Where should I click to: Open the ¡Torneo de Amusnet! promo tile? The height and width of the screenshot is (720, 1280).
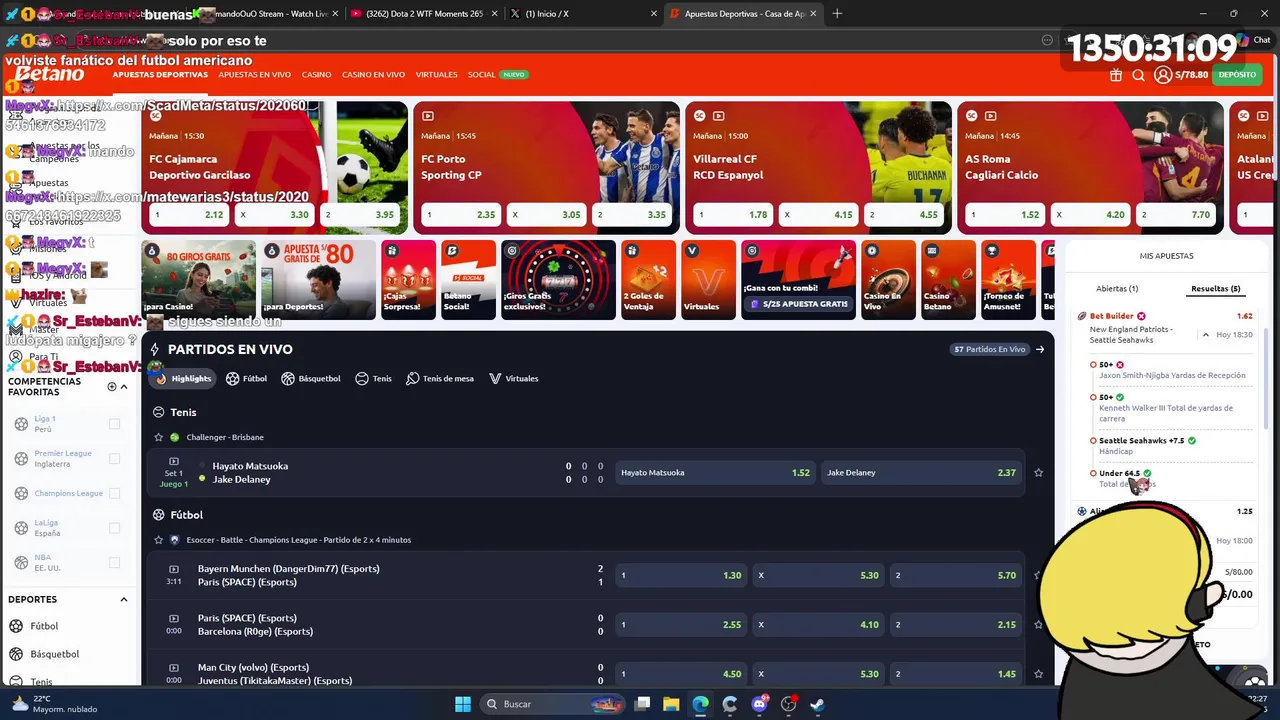pos(1008,280)
